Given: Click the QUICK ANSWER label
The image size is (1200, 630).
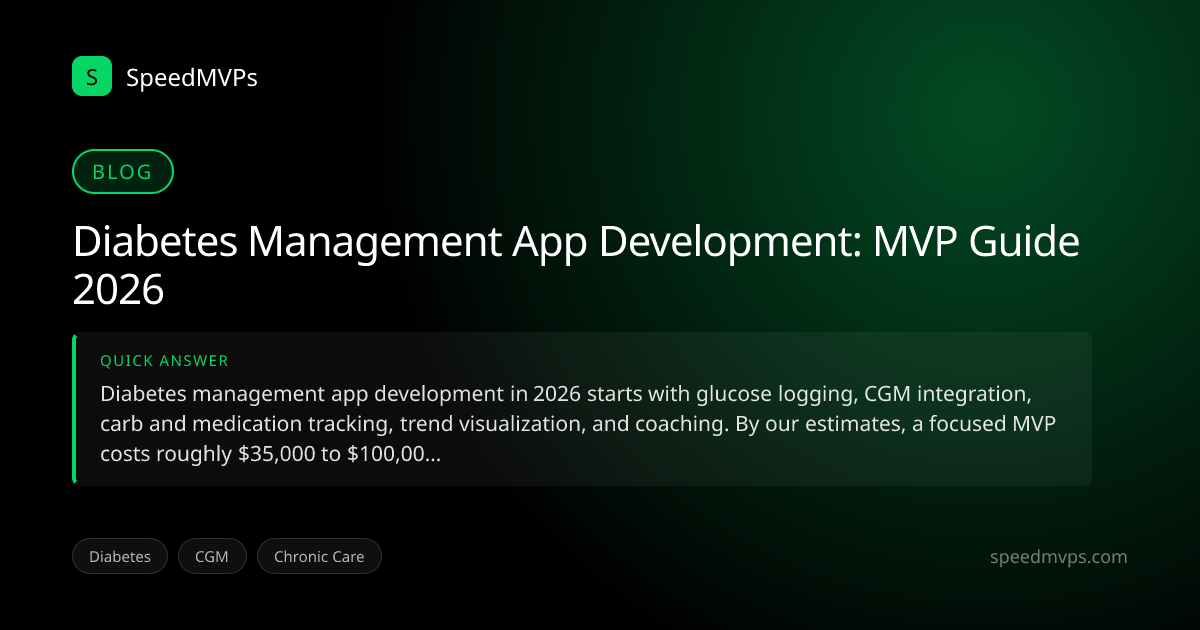Looking at the screenshot, I should coord(165,361).
